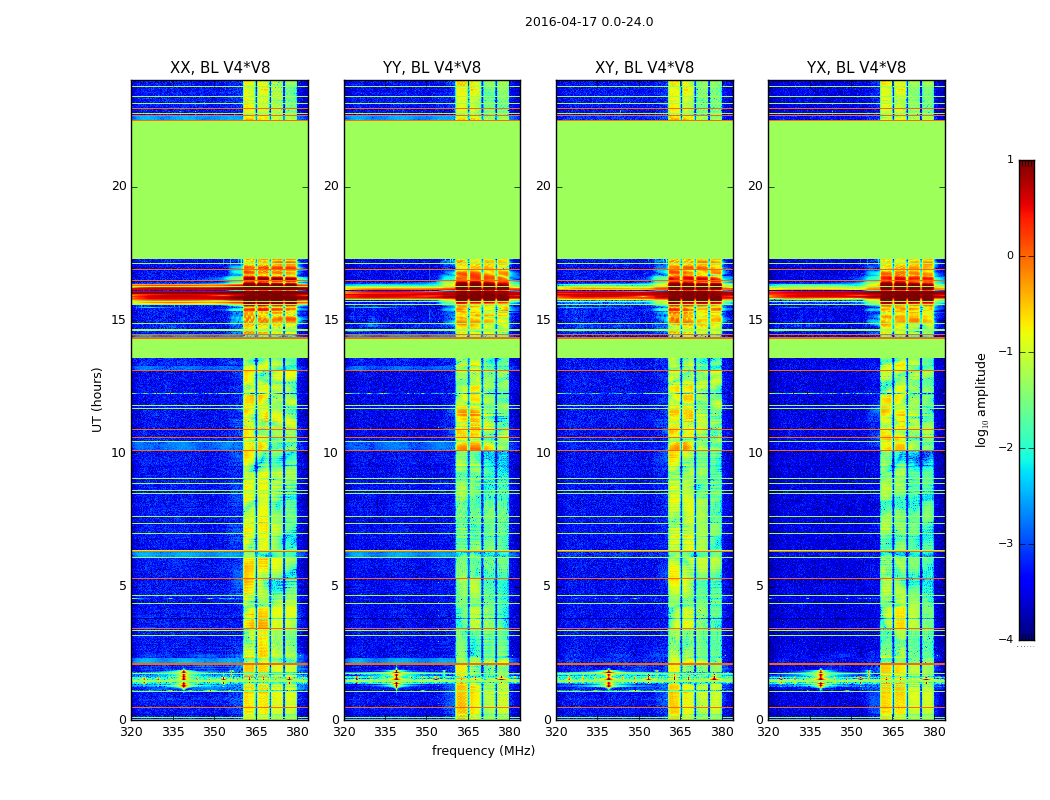Click the 20 y-tick label of XX panel
Screen dimensions: 1050x800
(119, 186)
